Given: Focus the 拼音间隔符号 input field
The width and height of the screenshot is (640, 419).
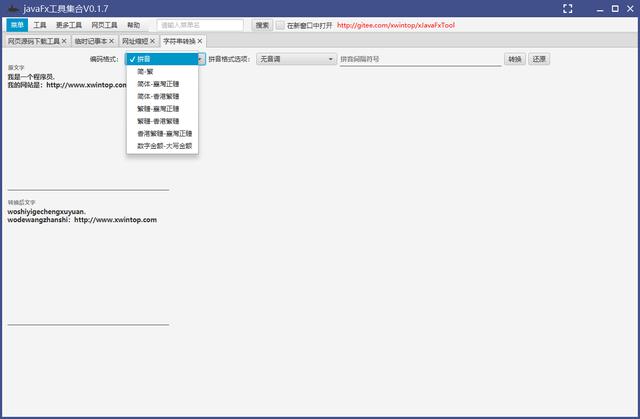Looking at the screenshot, I should 420,60.
